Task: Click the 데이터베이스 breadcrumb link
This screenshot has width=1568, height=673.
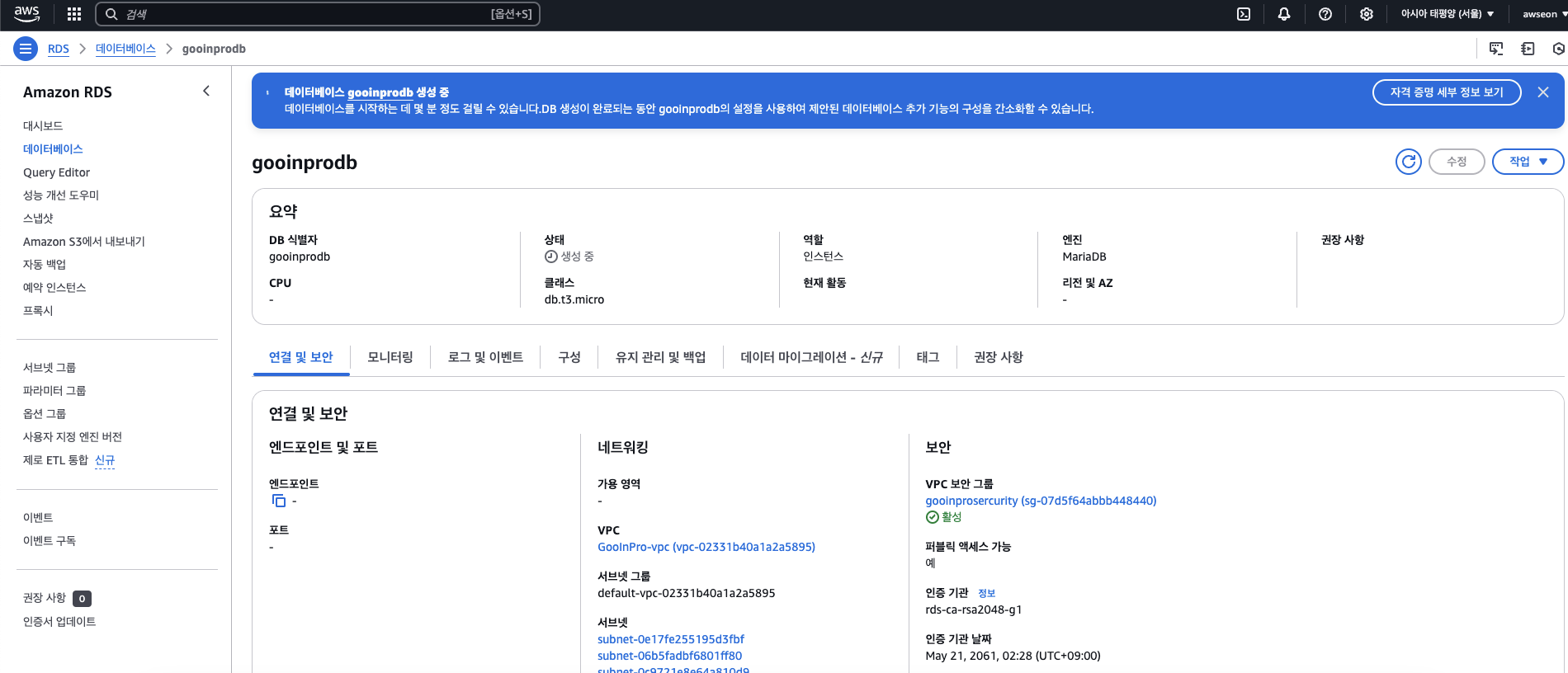Action: point(125,49)
